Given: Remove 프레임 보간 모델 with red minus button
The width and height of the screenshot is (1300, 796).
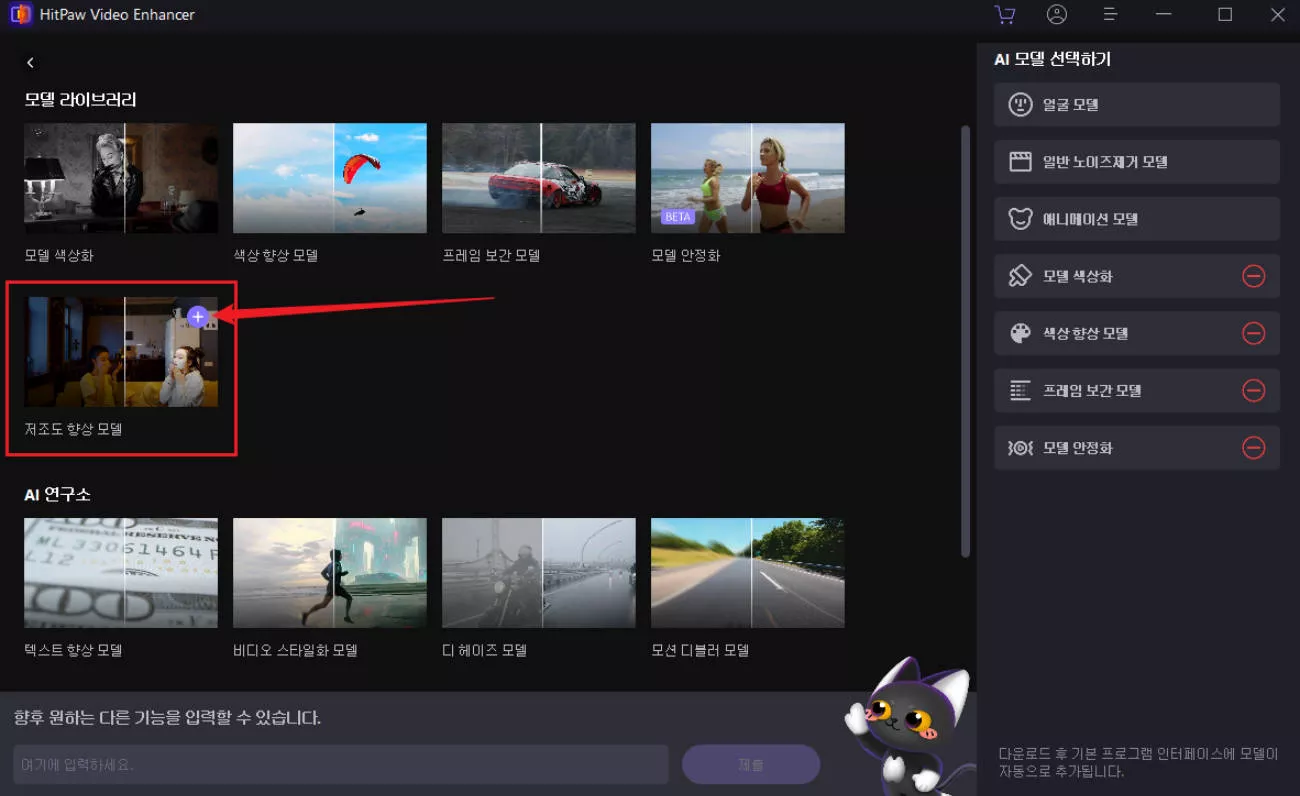Looking at the screenshot, I should click(1253, 391).
